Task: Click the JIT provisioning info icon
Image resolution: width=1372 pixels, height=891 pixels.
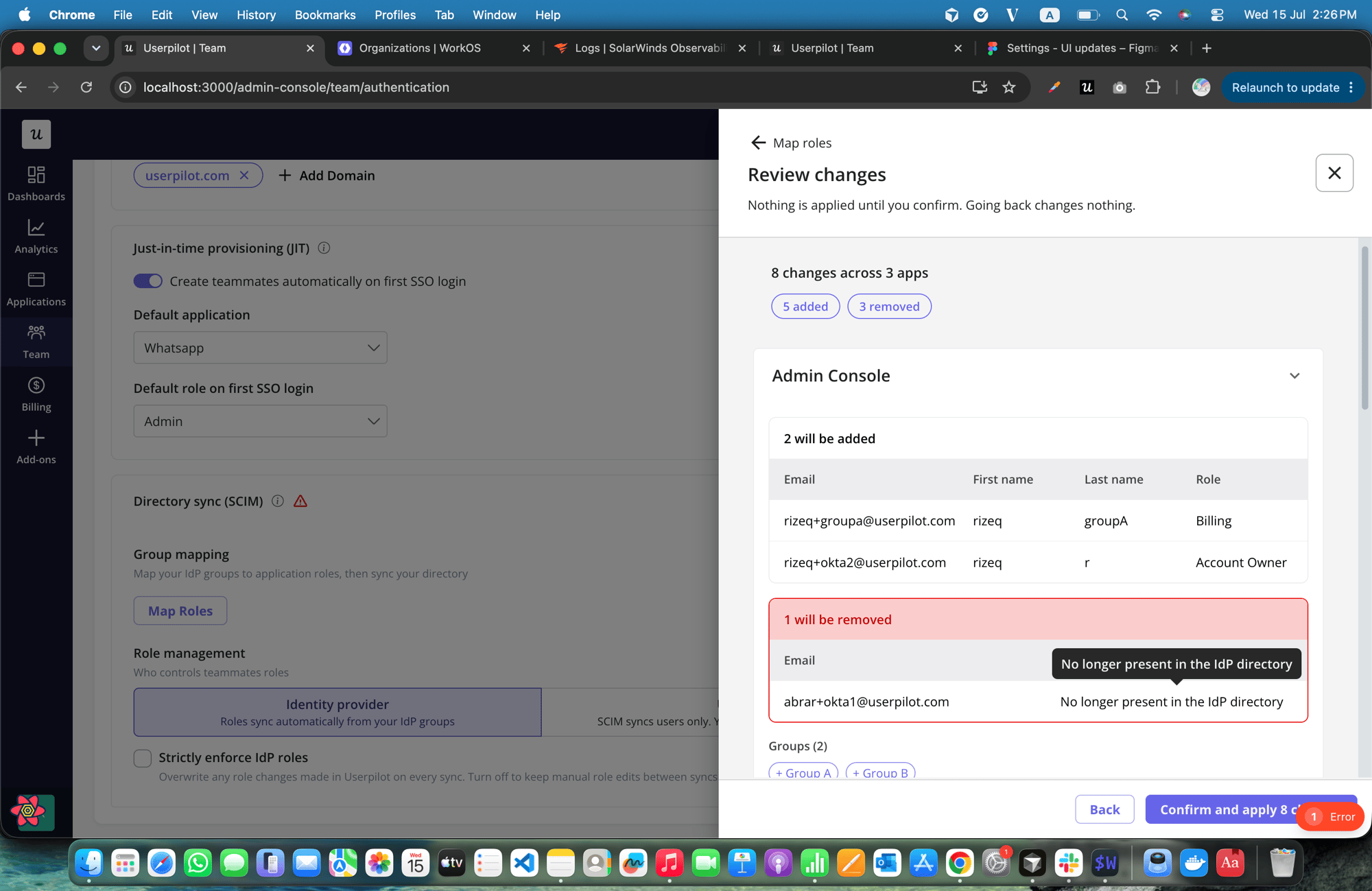Action: tap(324, 248)
